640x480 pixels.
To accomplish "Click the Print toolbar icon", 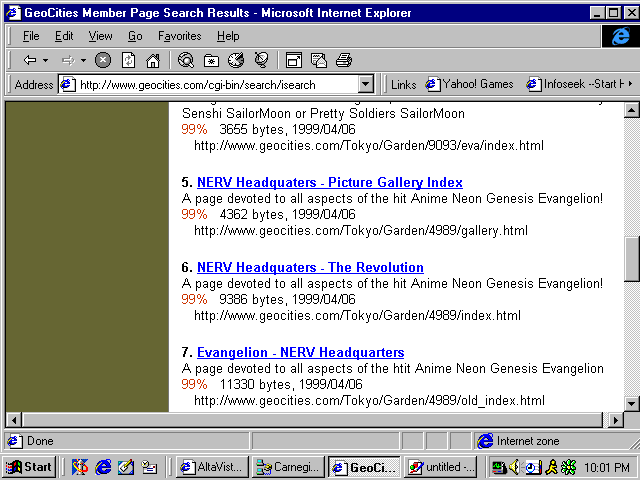I will click(x=343, y=60).
